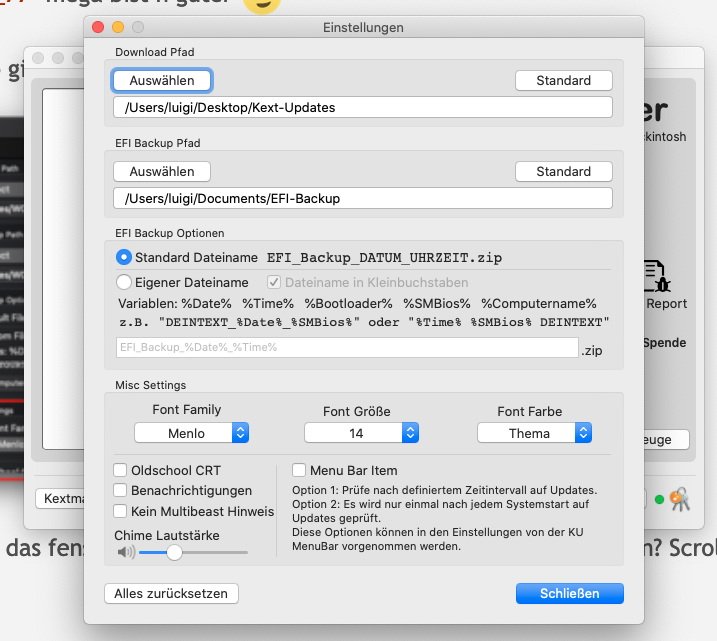The image size is (717, 641).
Task: Click the green status dot in background window
Action: click(659, 500)
